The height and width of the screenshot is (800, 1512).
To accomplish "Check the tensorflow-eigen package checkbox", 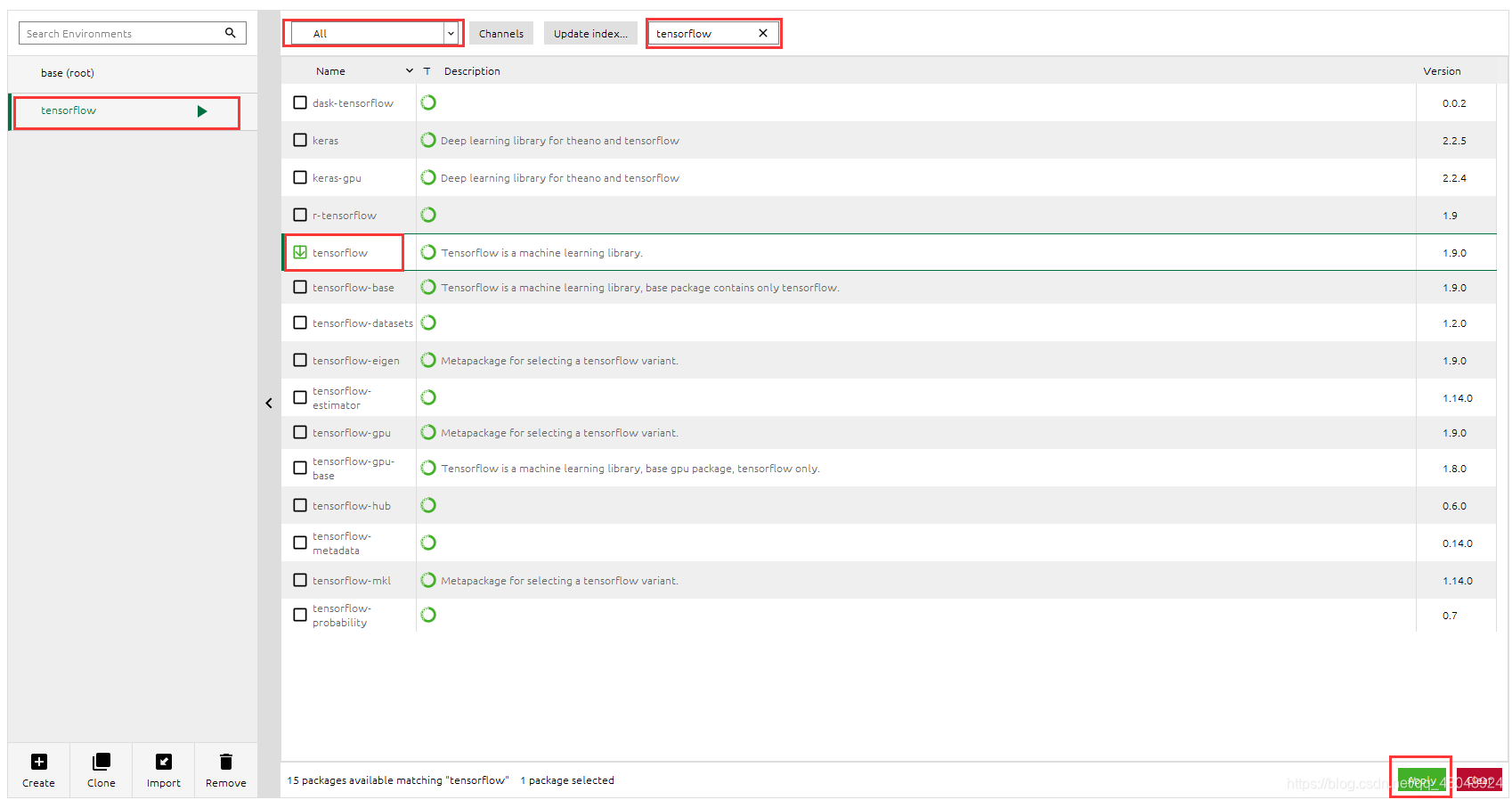I will [x=300, y=360].
